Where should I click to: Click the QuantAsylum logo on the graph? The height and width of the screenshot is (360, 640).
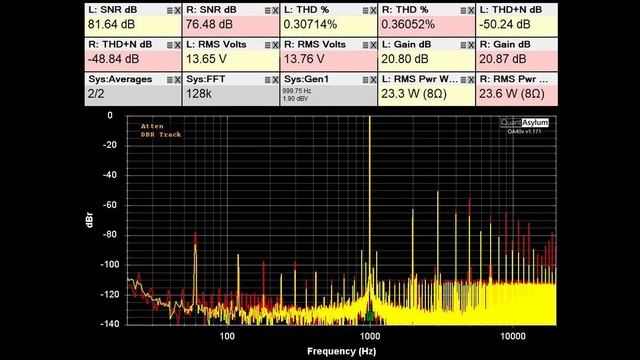[524, 122]
